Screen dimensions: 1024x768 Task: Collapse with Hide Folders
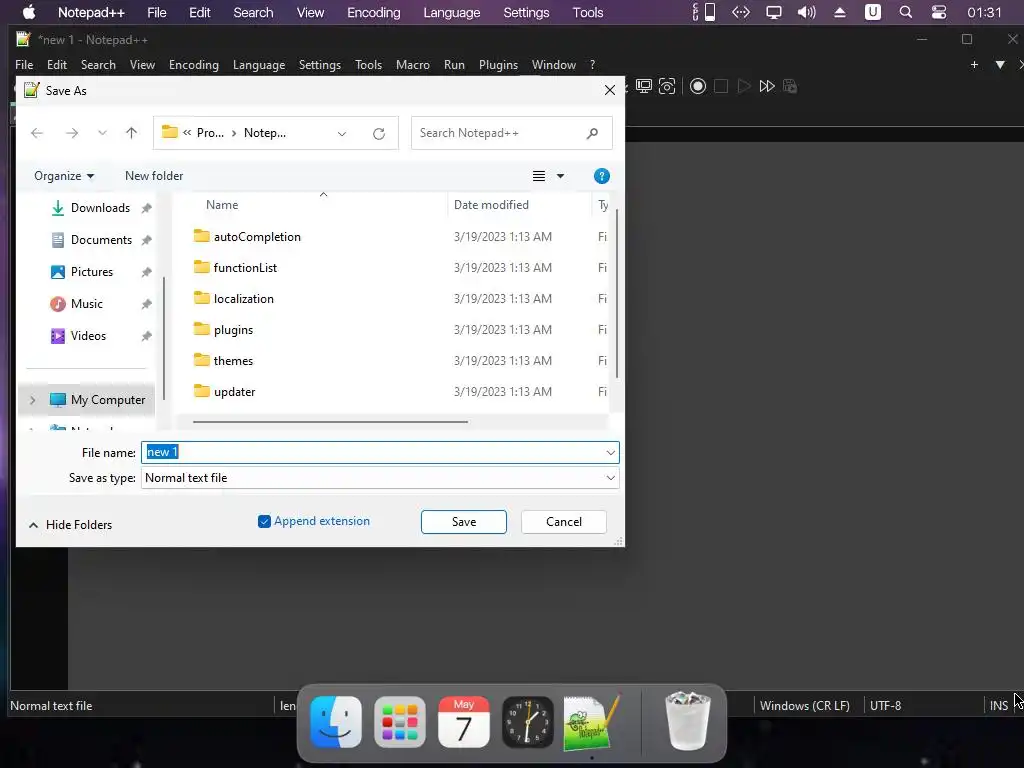pos(71,525)
